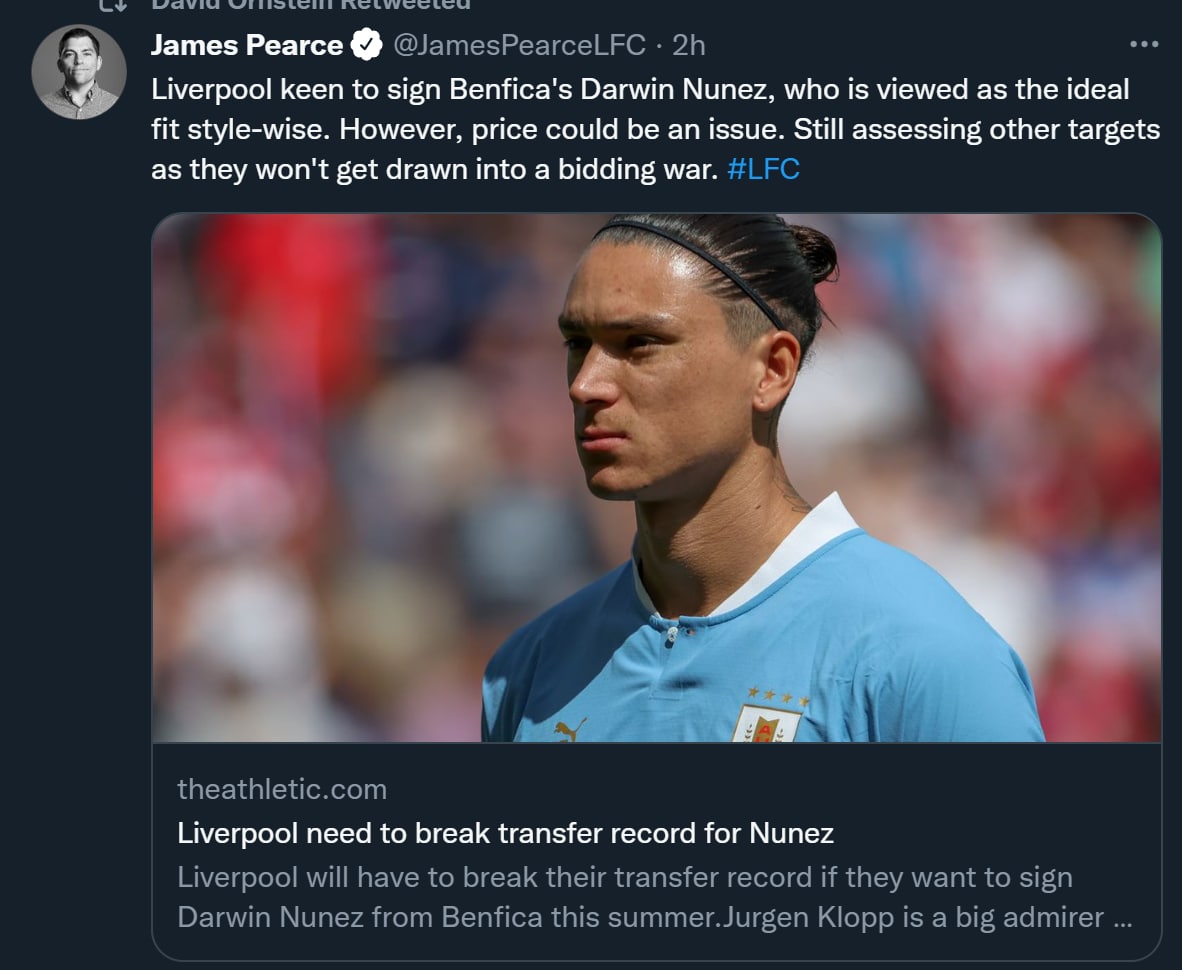
Task: Click the tweet text about Darwin Nunez
Action: click(x=655, y=129)
